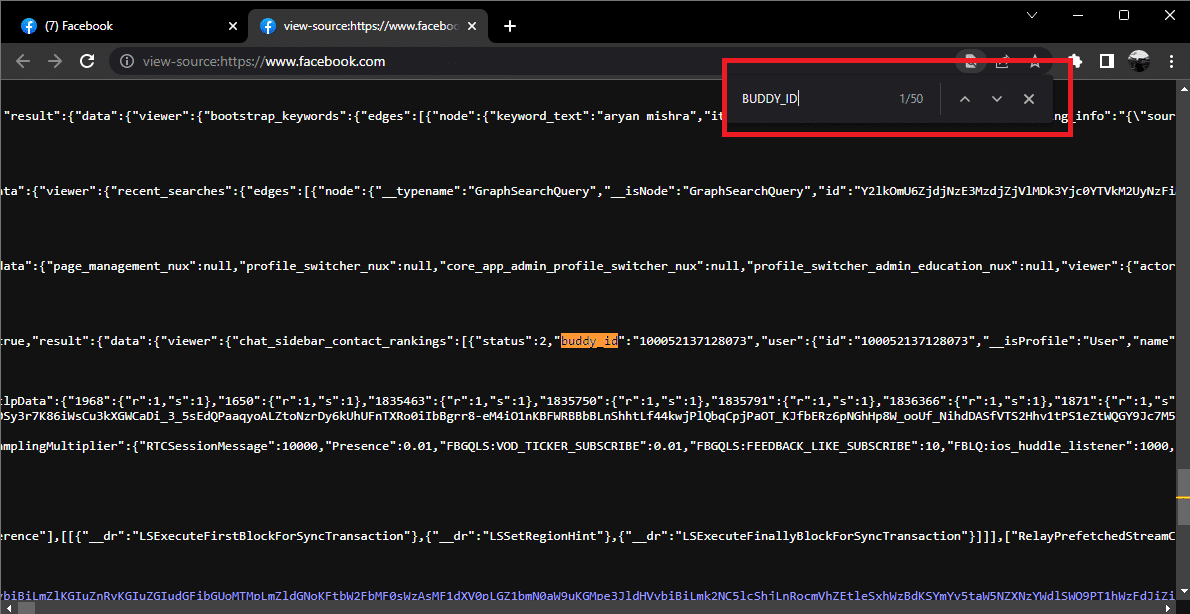Open a new browser tab
This screenshot has width=1190, height=614.
point(510,27)
